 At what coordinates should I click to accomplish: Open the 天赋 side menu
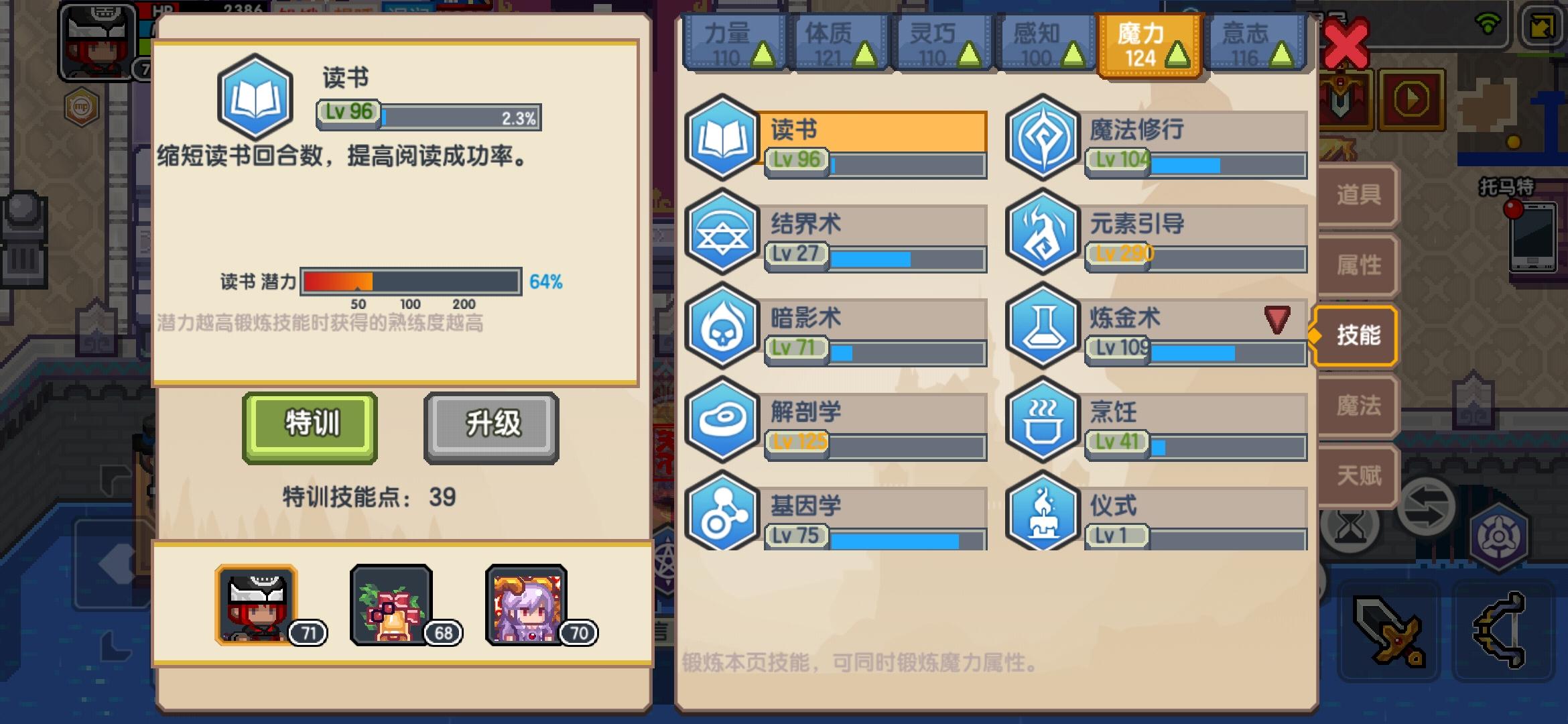[1358, 476]
